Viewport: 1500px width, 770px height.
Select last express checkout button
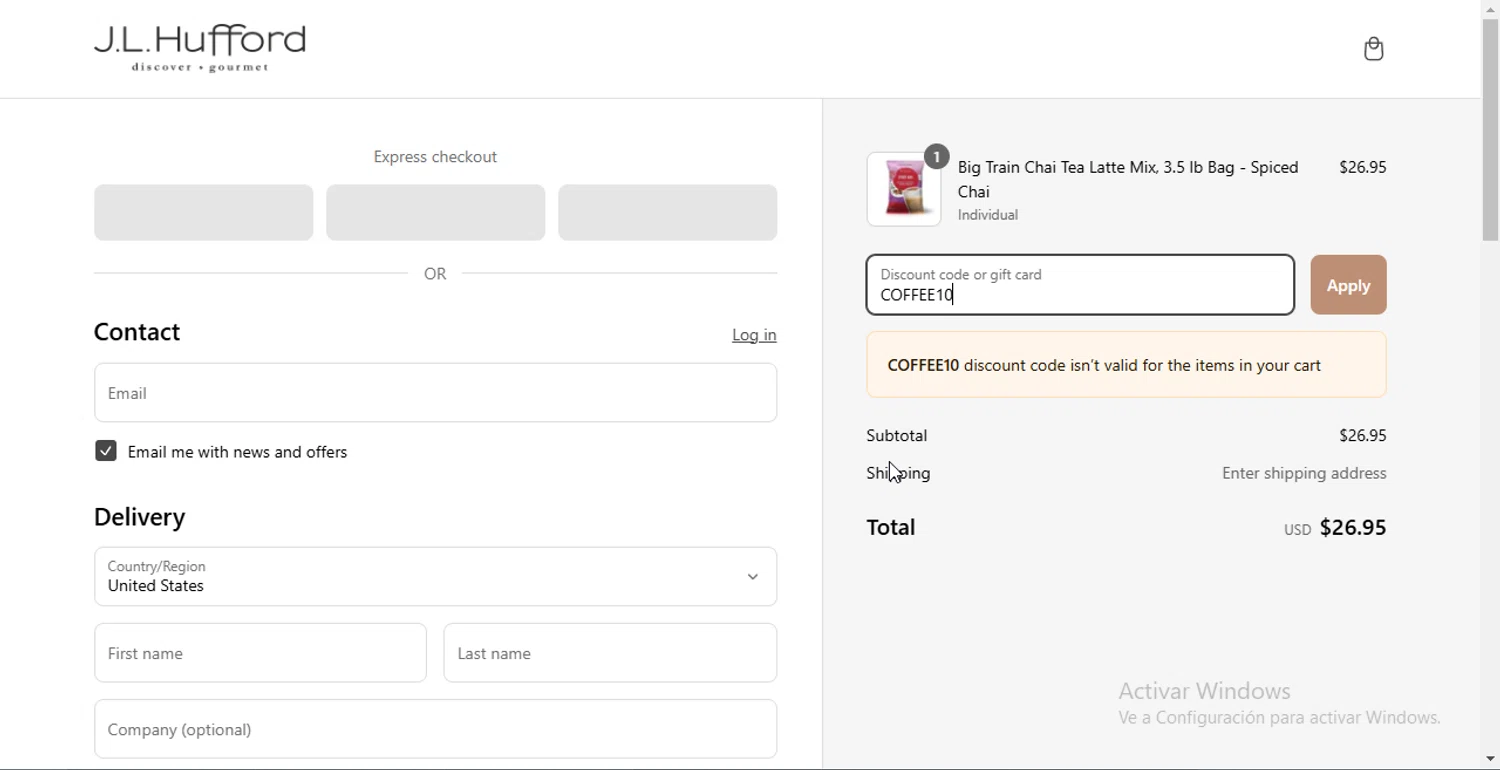(668, 213)
